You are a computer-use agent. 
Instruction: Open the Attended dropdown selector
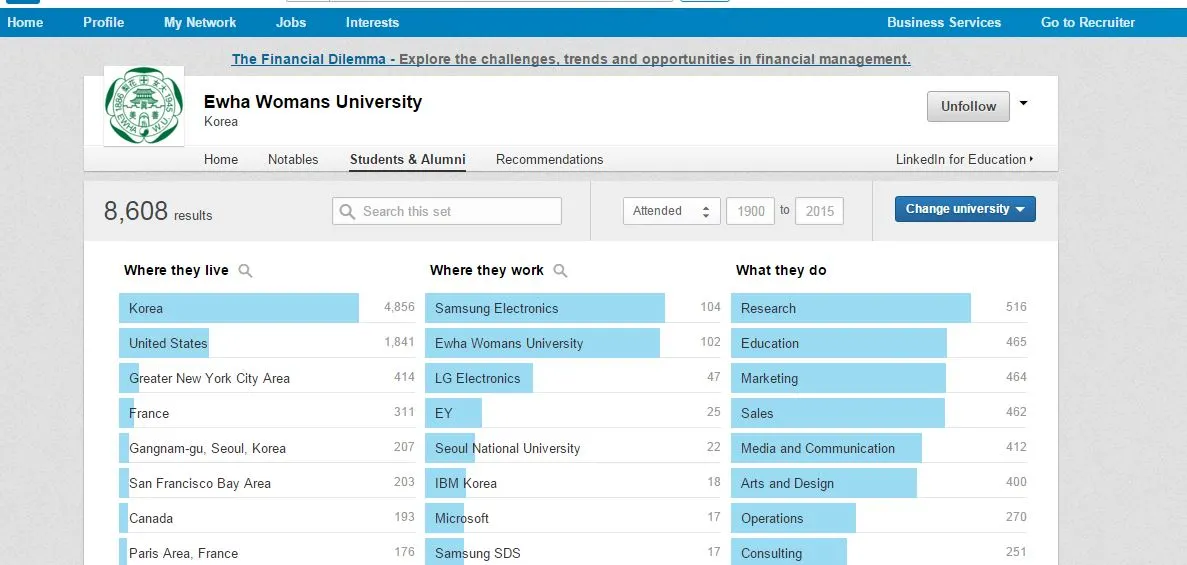click(x=671, y=211)
